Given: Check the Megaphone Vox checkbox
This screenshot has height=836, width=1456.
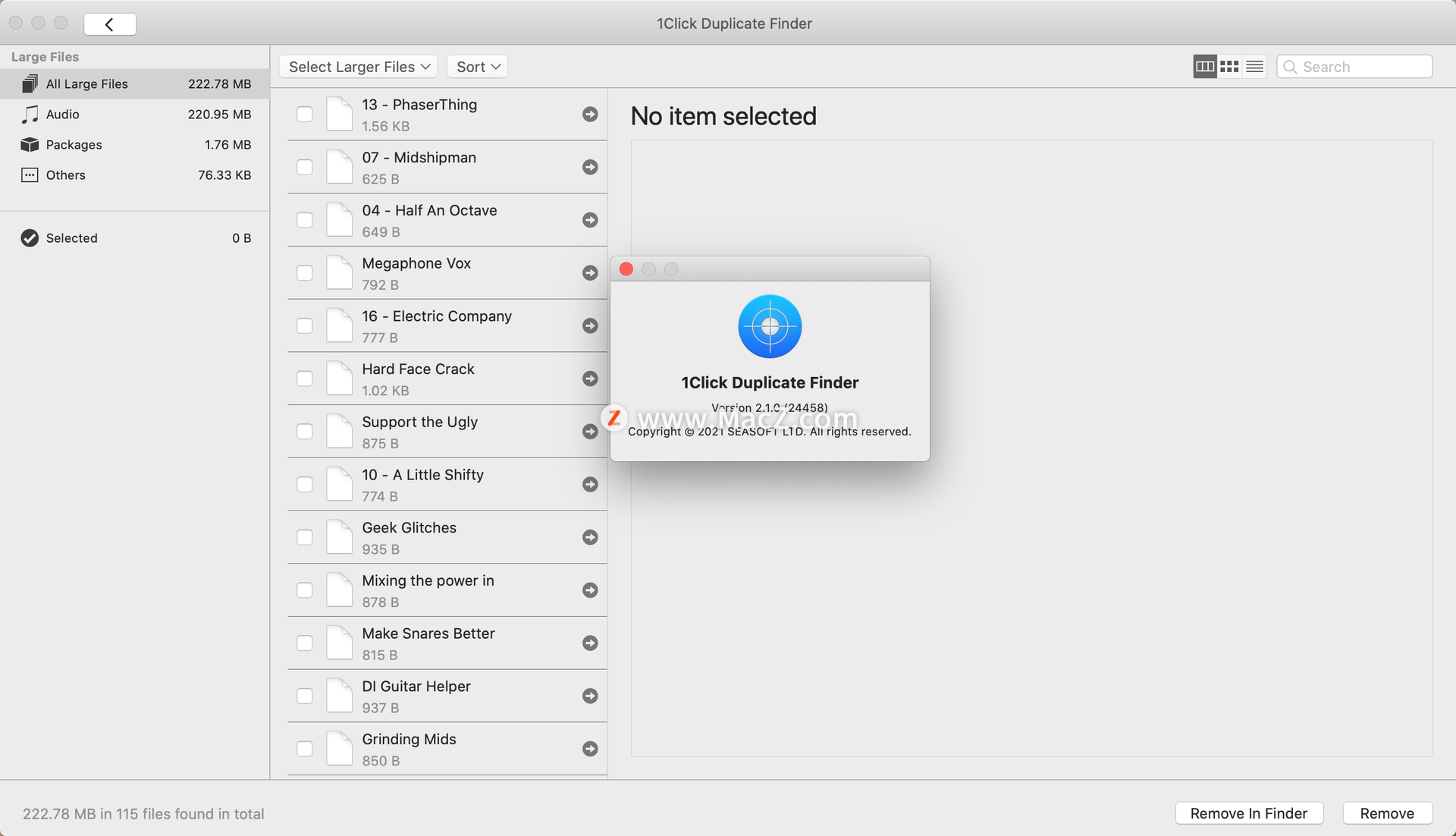Looking at the screenshot, I should point(305,272).
